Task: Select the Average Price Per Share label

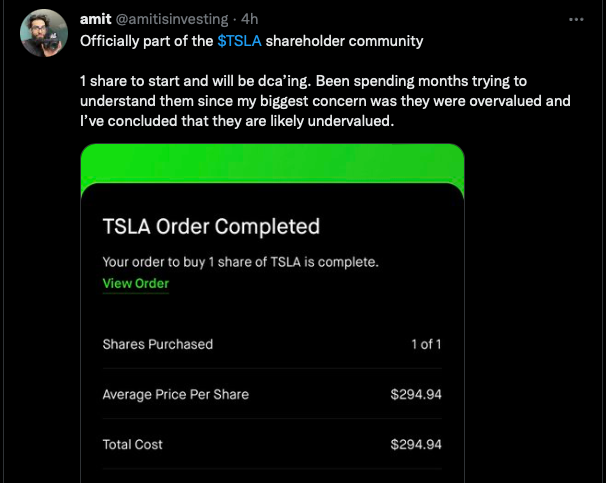Action: (175, 394)
